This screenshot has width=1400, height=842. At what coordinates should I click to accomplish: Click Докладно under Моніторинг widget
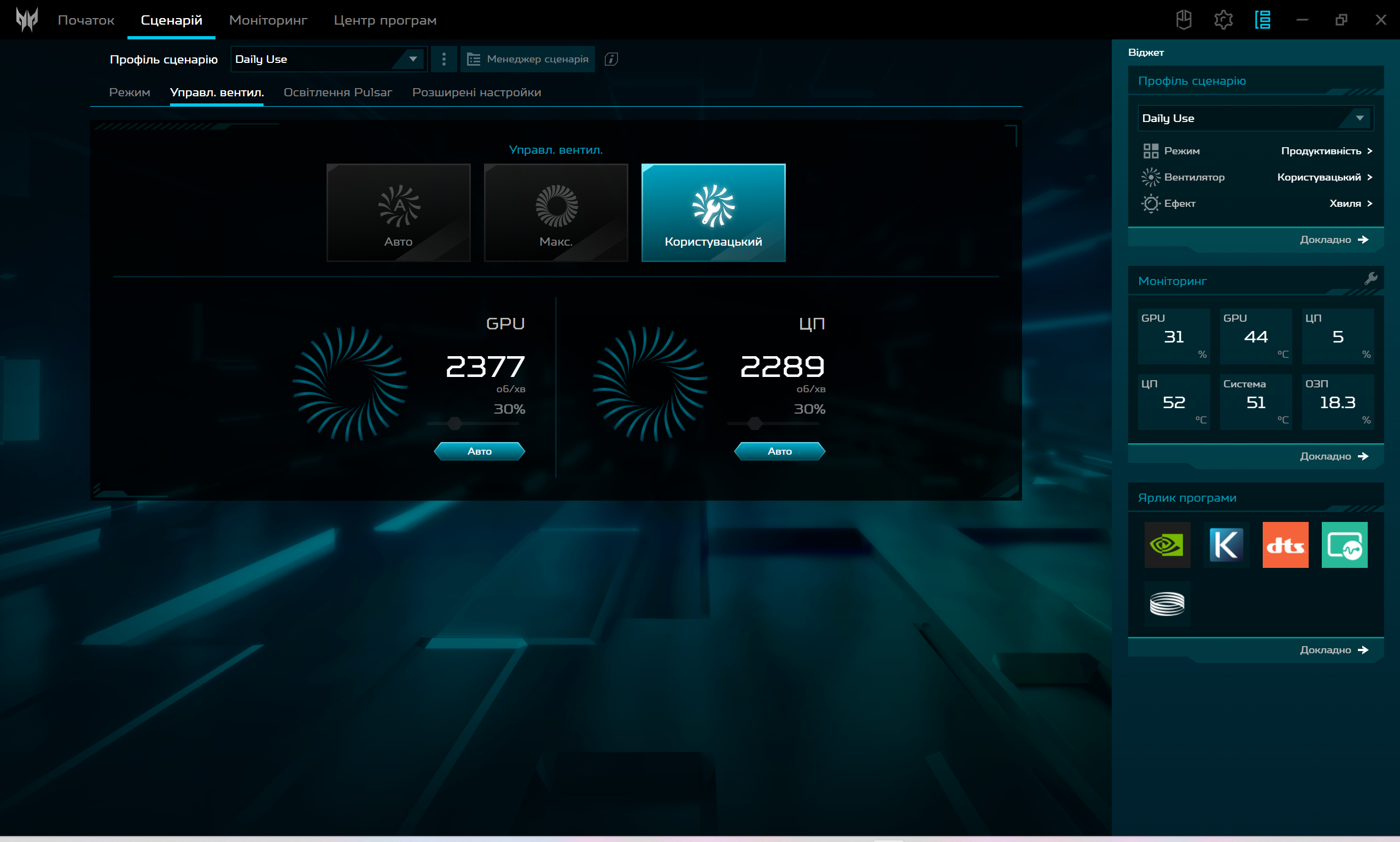[1333, 456]
